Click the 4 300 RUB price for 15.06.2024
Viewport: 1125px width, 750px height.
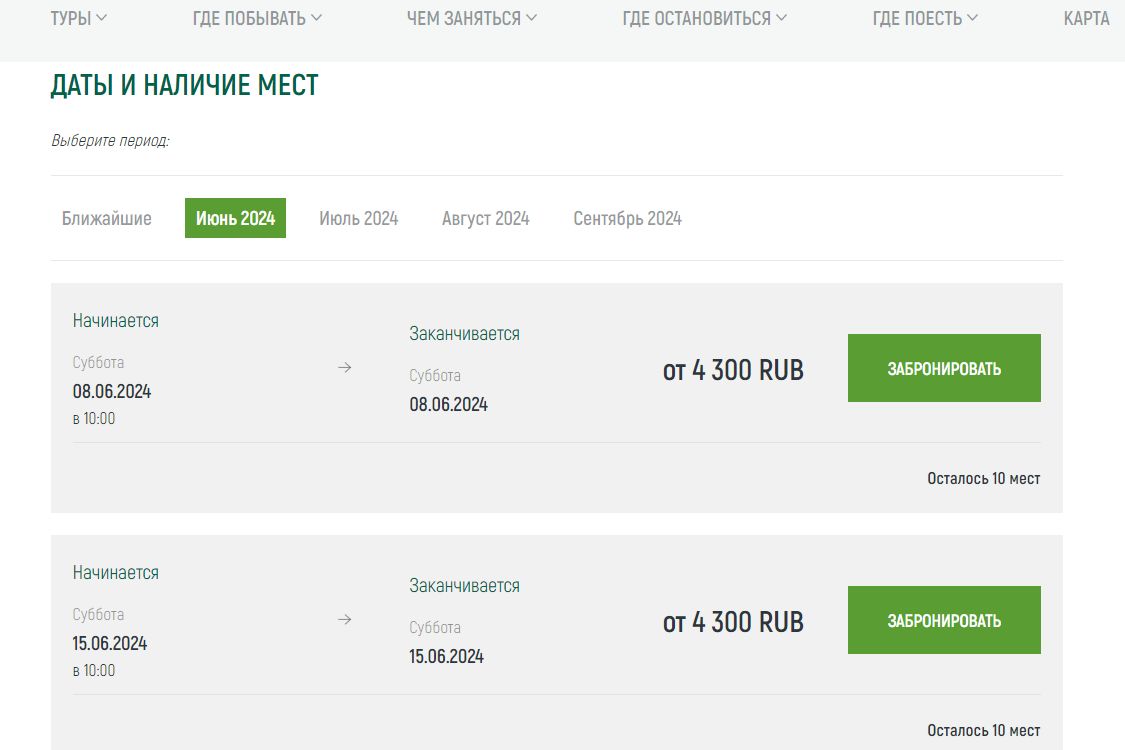click(x=733, y=622)
